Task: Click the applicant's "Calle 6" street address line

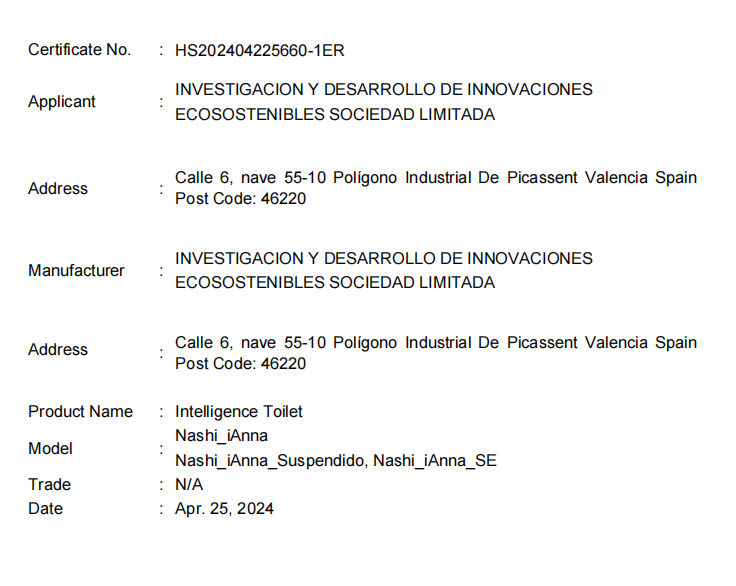Action: 435,177
